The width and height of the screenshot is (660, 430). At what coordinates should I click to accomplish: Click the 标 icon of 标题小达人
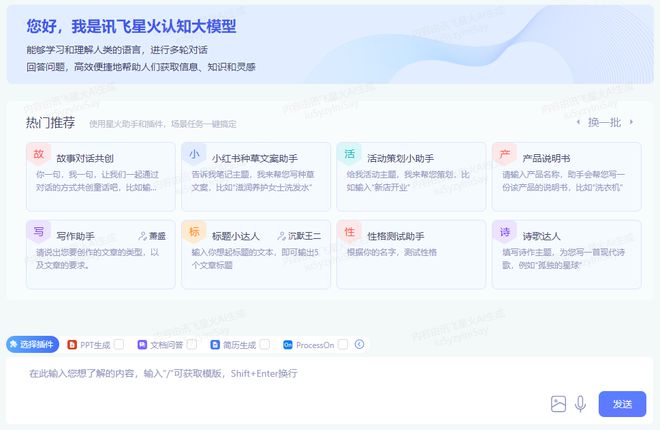tap(194, 232)
